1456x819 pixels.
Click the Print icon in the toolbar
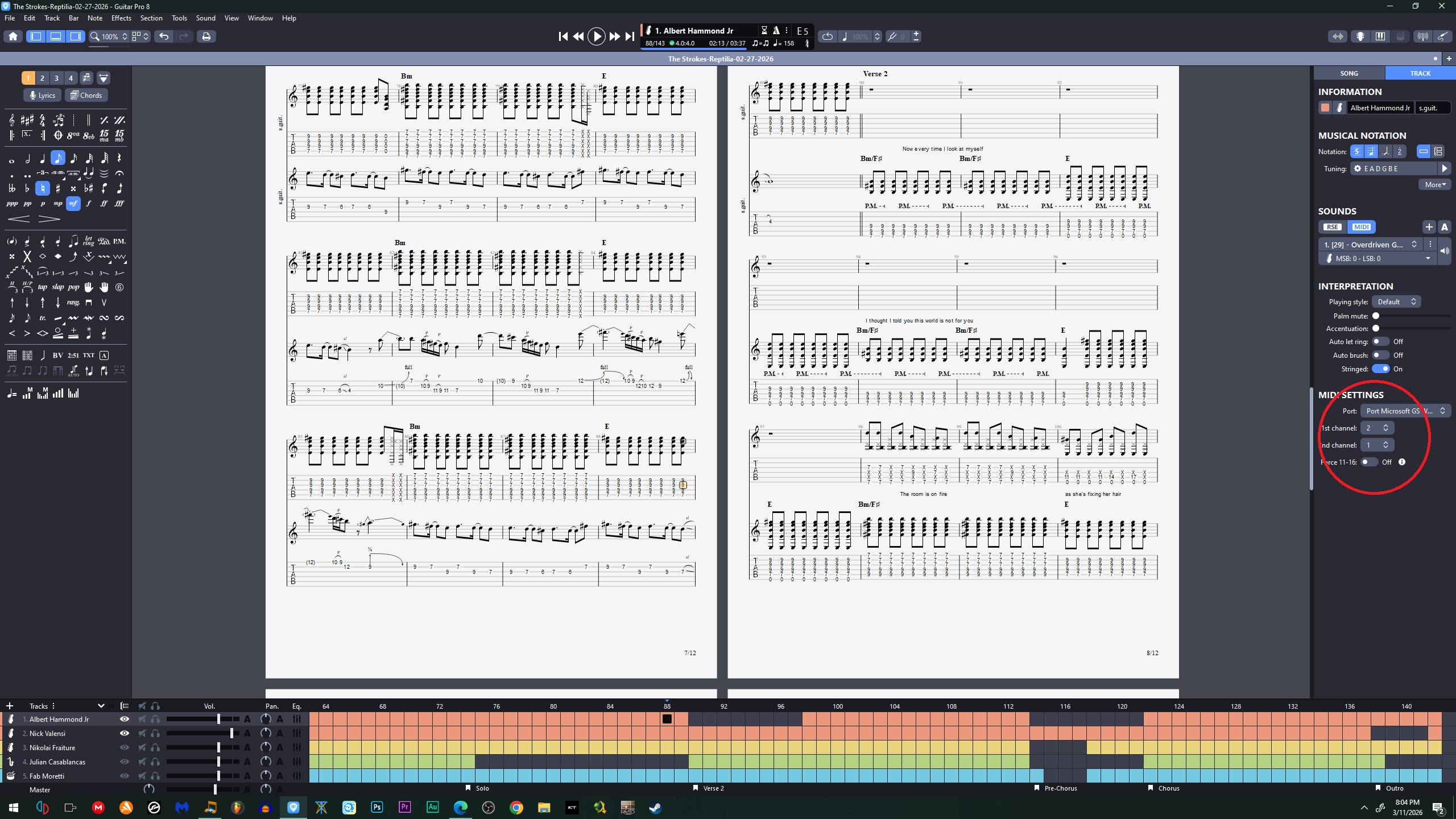[206, 36]
